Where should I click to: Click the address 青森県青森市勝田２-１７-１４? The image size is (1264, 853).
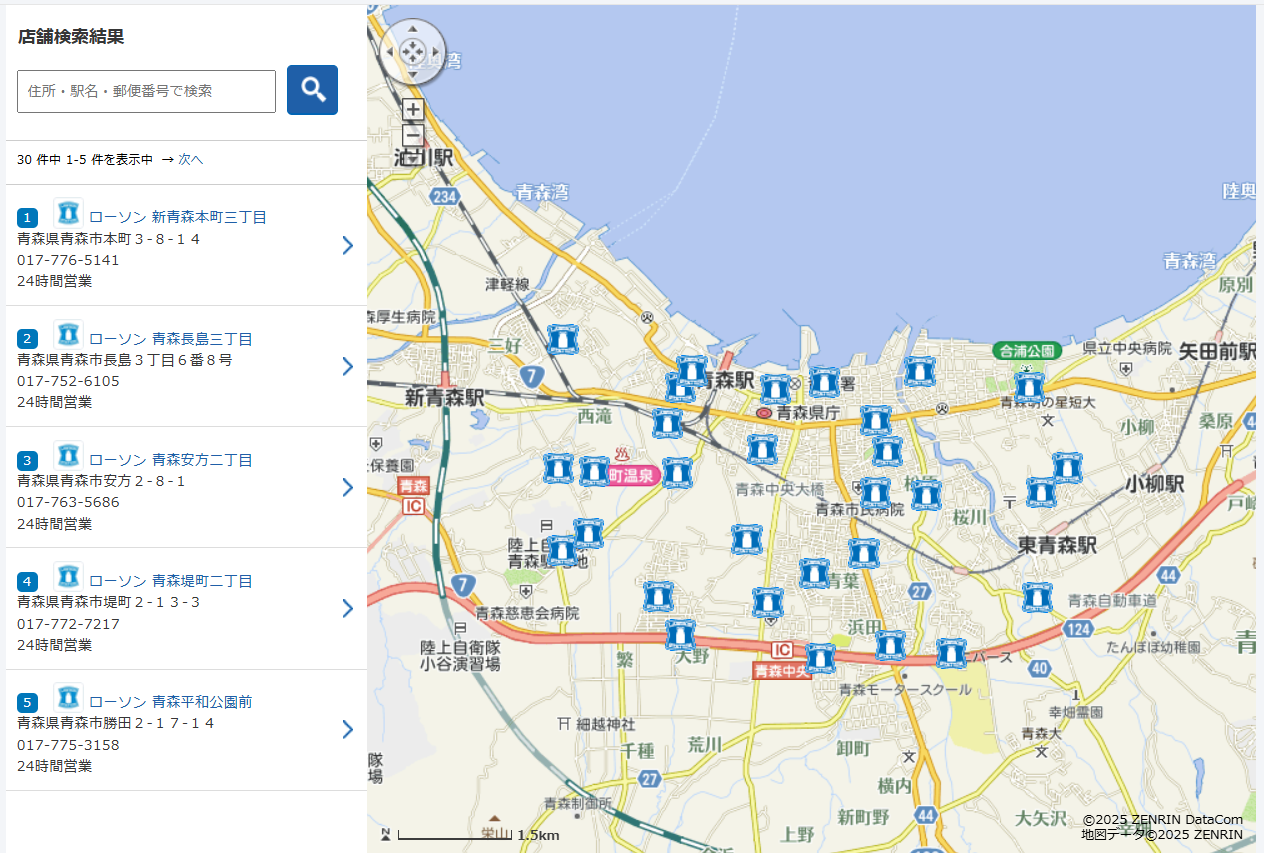coord(116,723)
